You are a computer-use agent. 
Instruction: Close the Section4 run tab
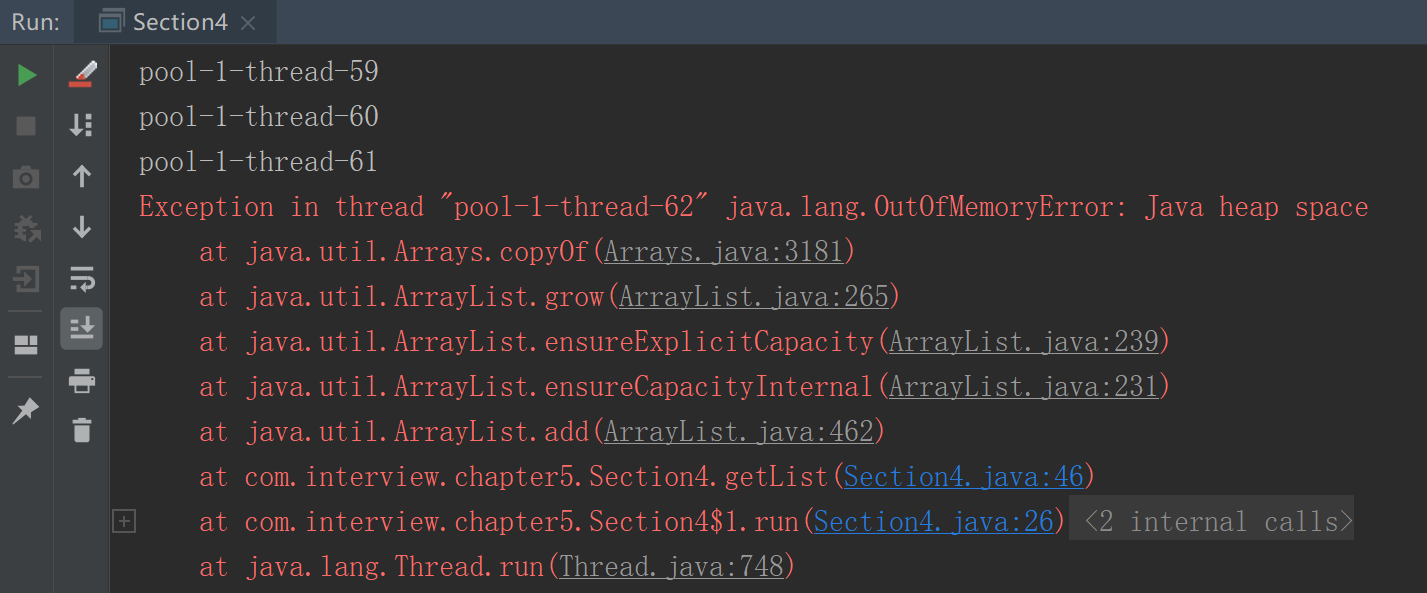tap(249, 23)
